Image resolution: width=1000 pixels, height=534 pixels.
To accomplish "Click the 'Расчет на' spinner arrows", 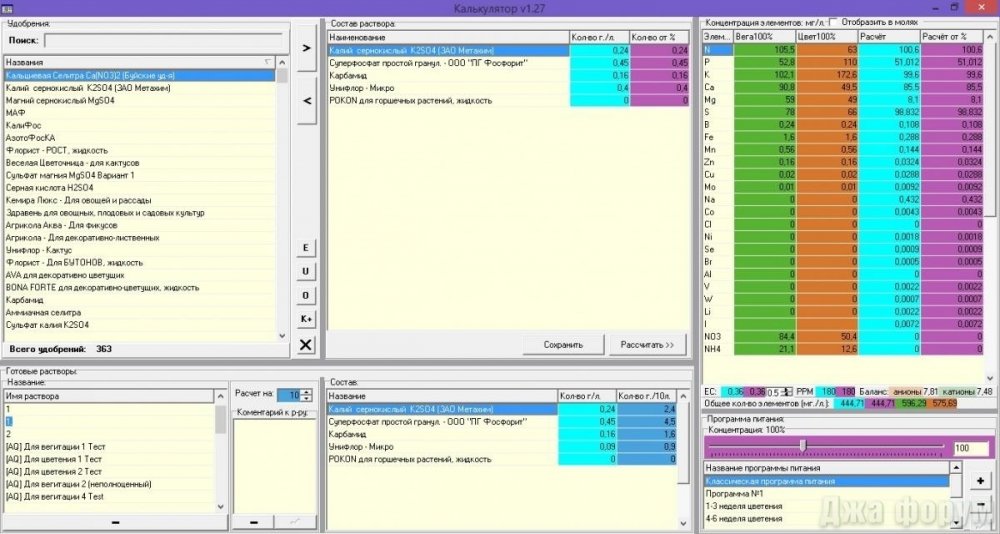I will [x=307, y=396].
